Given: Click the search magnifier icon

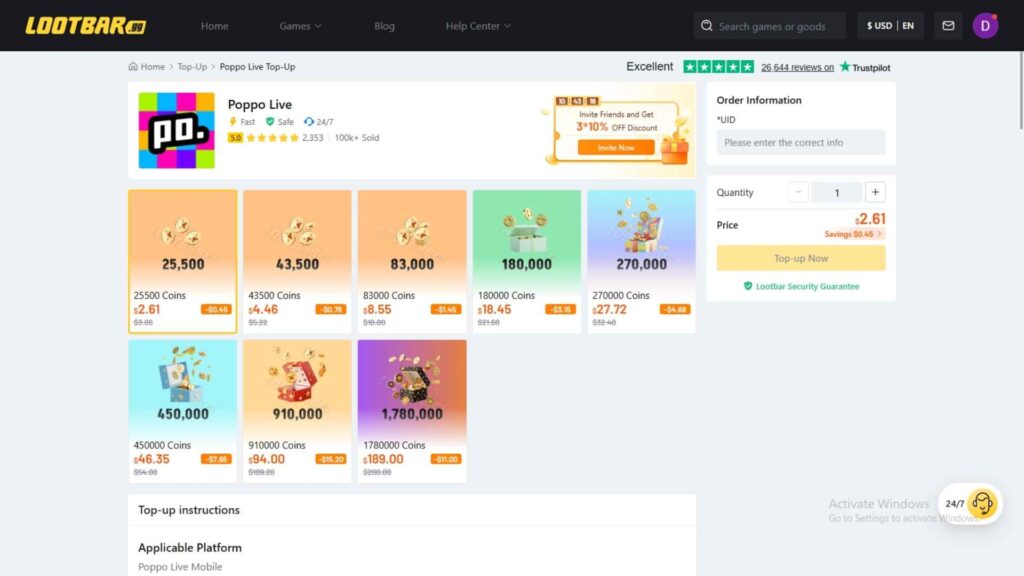Looking at the screenshot, I should click(x=707, y=25).
